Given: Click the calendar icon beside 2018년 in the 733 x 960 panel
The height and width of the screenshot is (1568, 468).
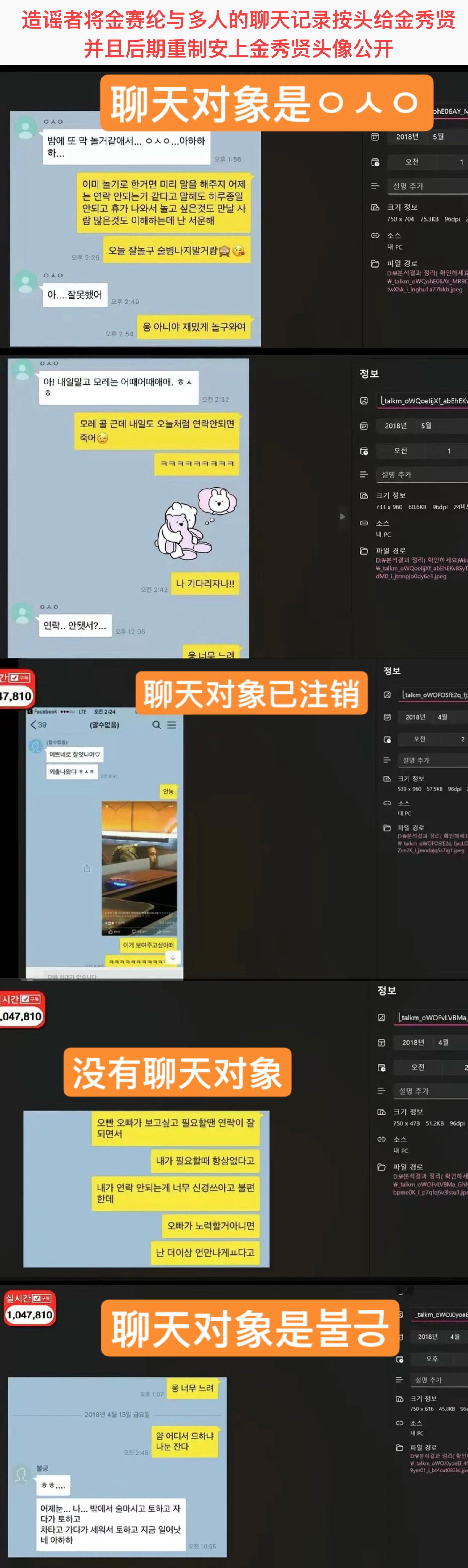Looking at the screenshot, I should click(364, 426).
